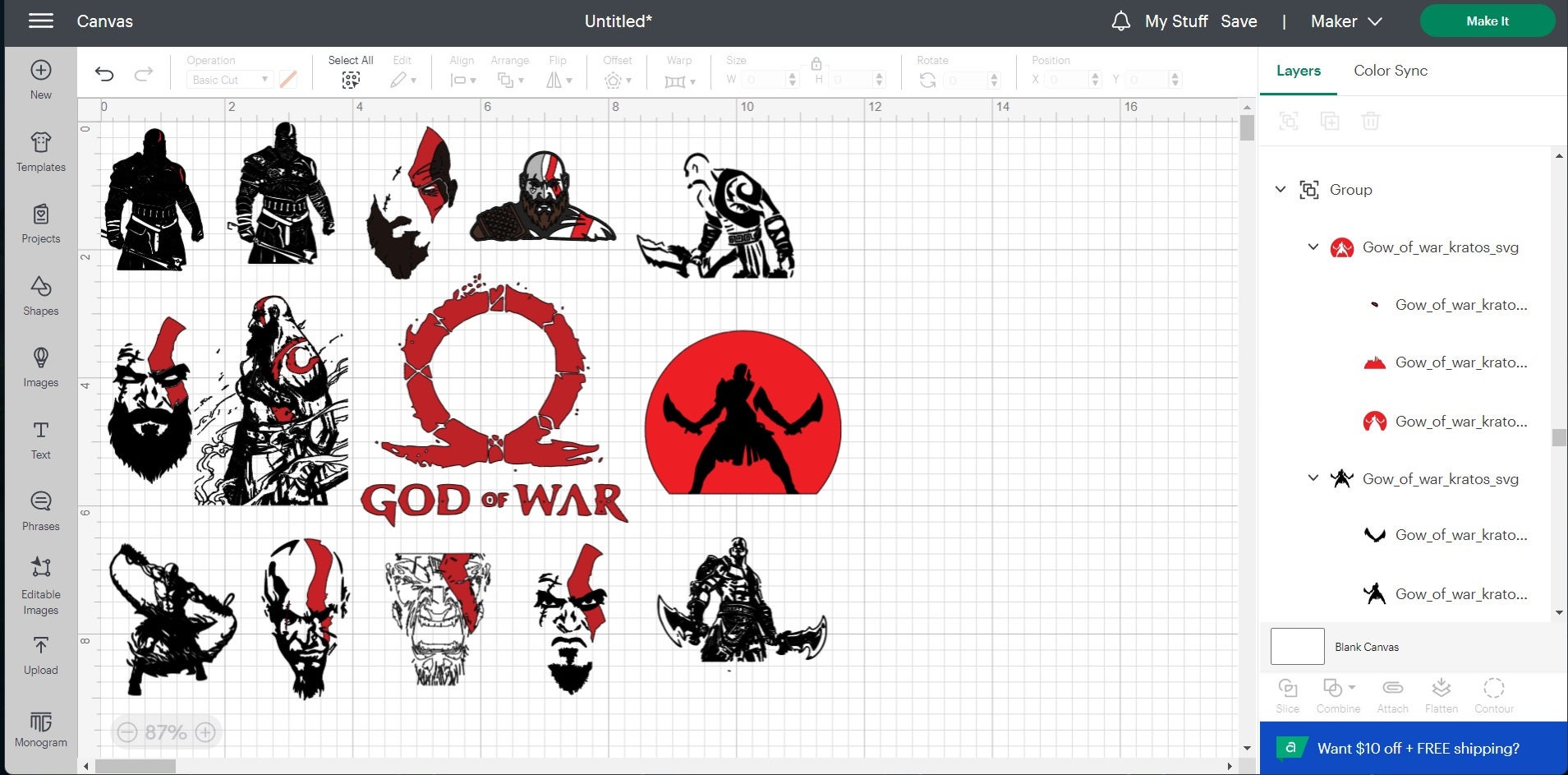
Task: Select the God of War omega logo
Action: coord(494,399)
